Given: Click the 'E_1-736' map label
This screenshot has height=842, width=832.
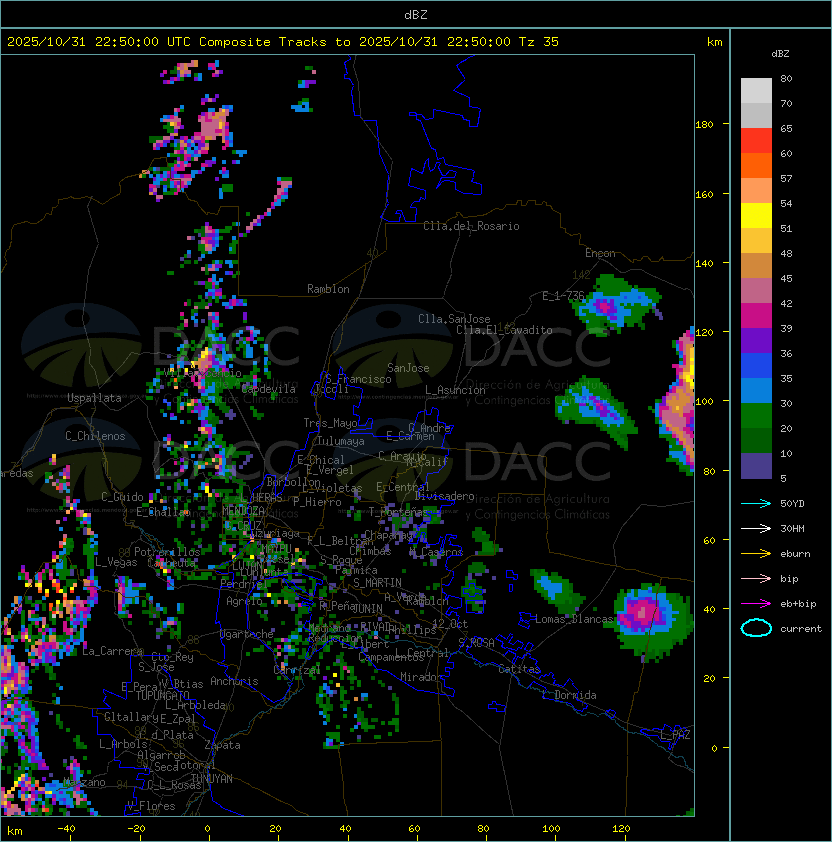Looking at the screenshot, I should (x=563, y=296).
